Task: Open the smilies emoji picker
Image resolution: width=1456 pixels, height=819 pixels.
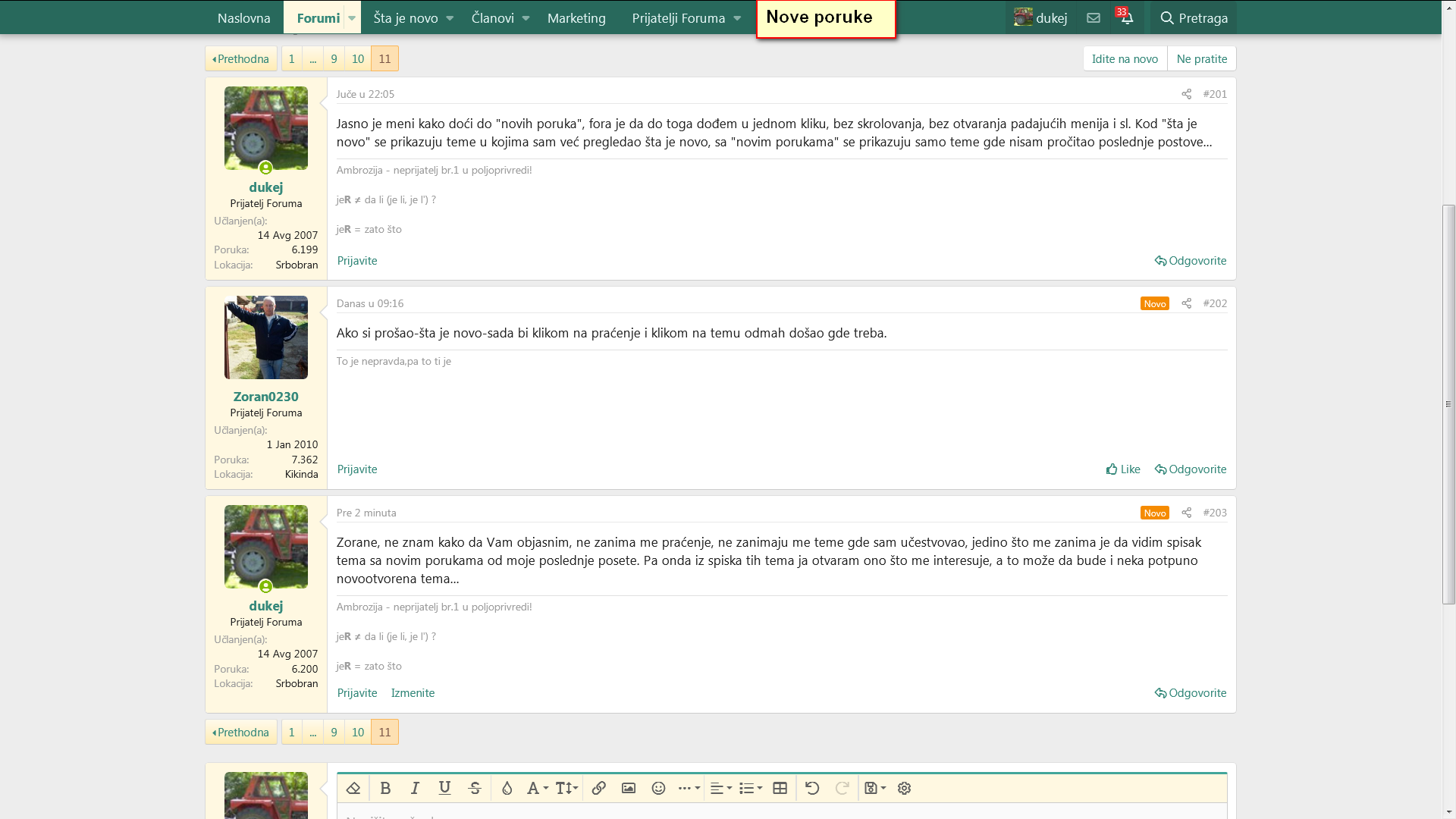Action: (659, 788)
